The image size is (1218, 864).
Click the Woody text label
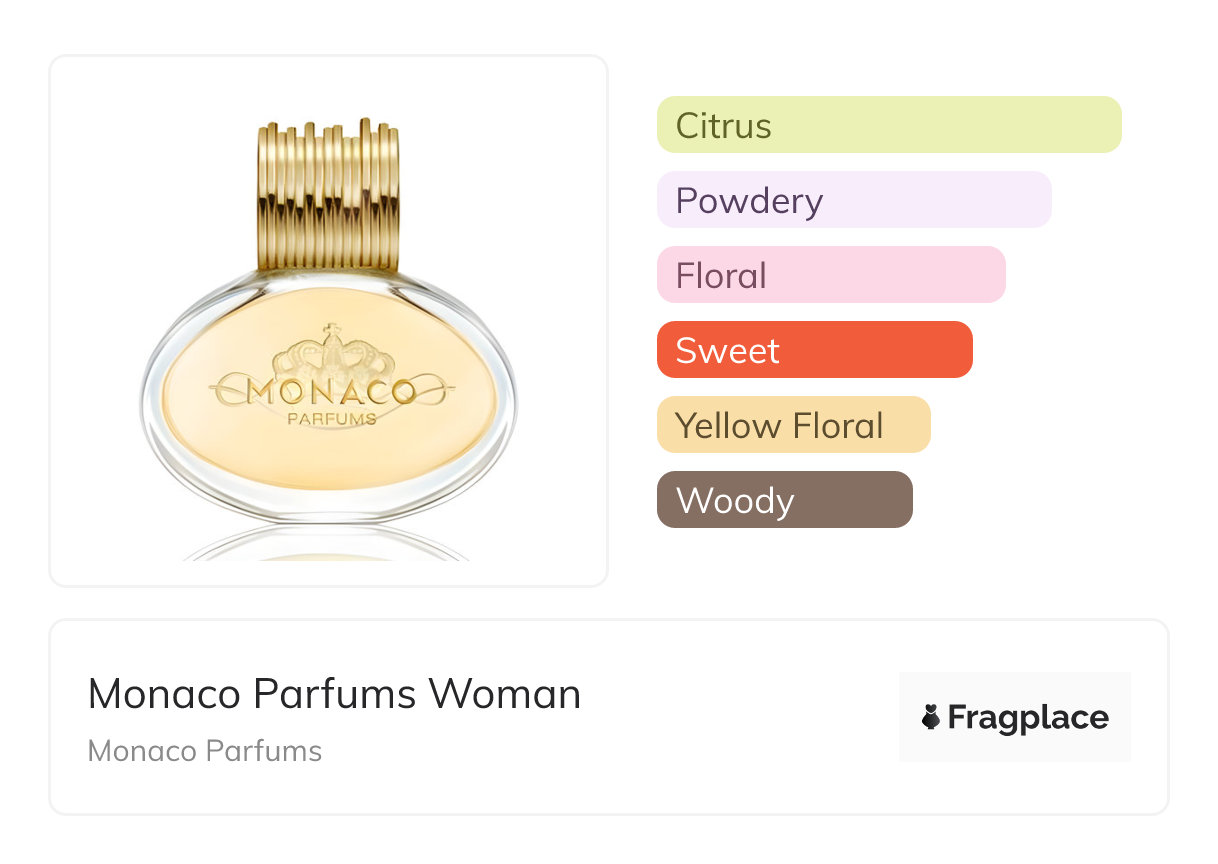click(x=734, y=501)
